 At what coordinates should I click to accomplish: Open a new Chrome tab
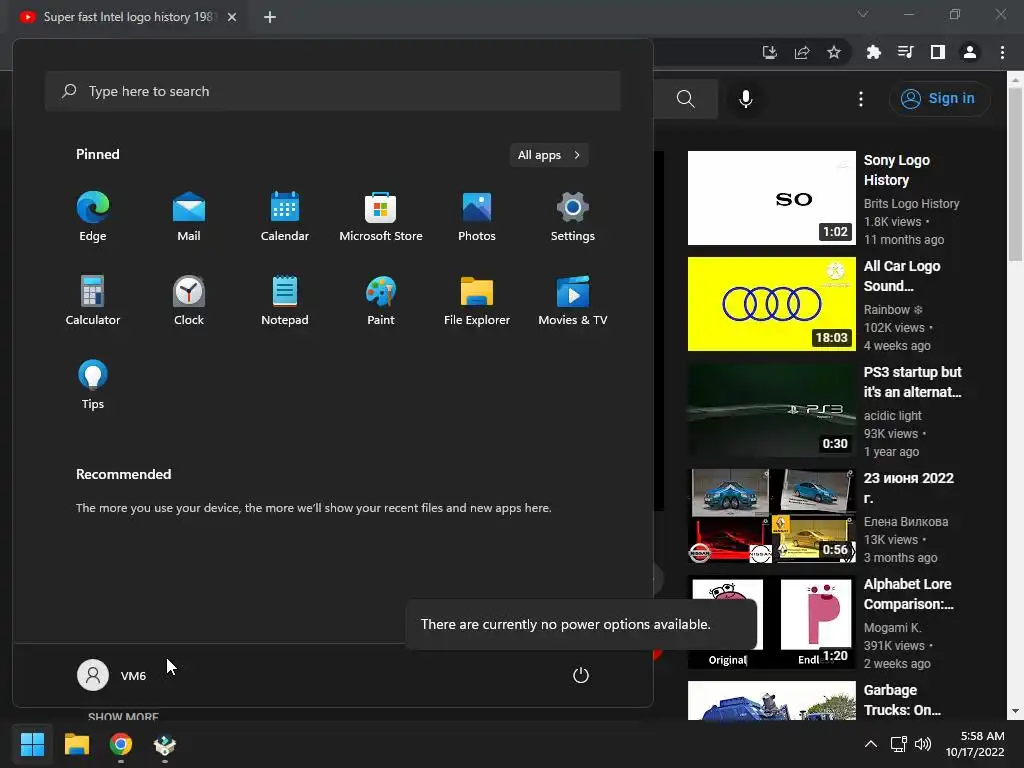(x=270, y=17)
